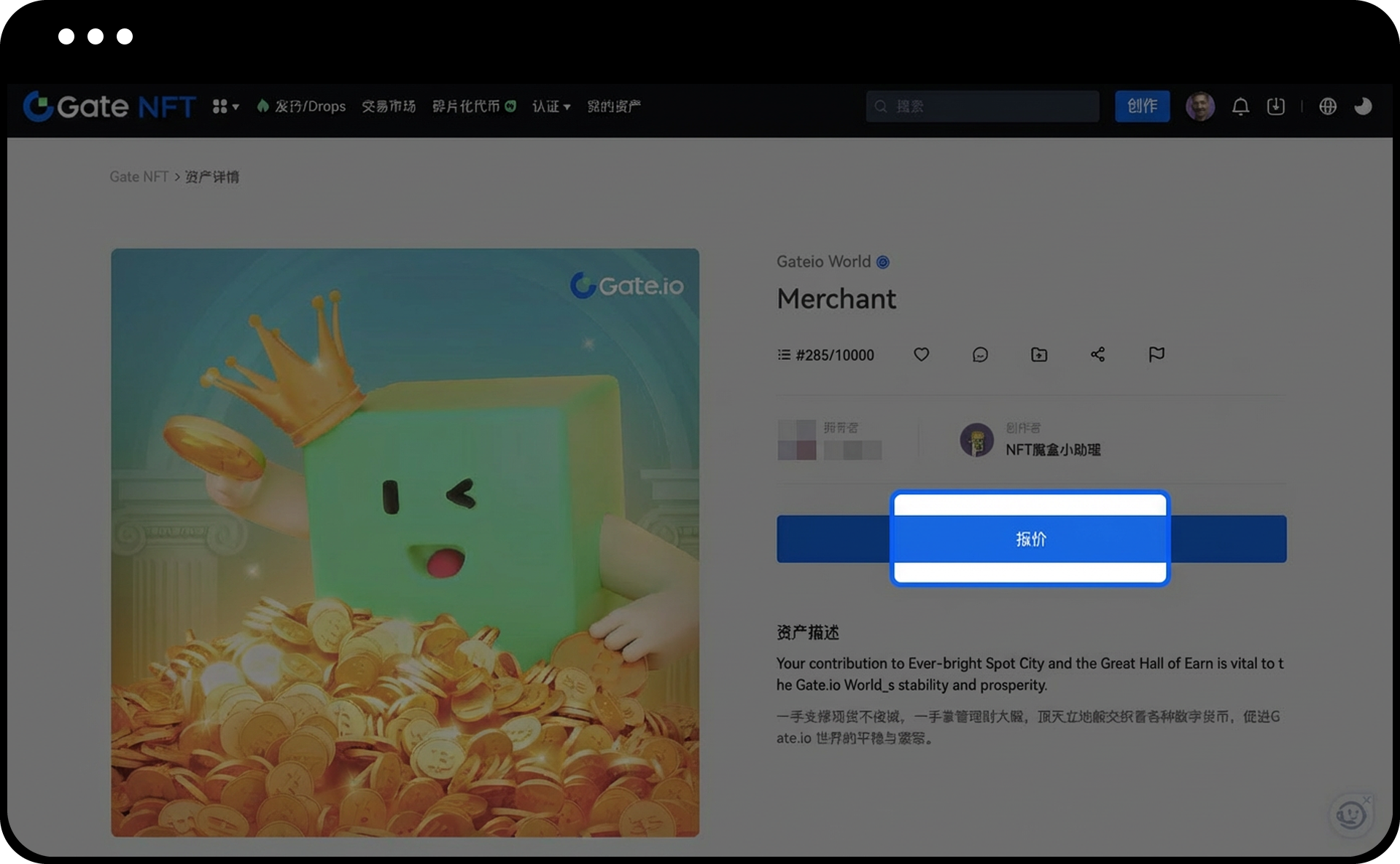The width and height of the screenshot is (1400, 864).
Task: Click the share icon
Action: [x=1097, y=354]
